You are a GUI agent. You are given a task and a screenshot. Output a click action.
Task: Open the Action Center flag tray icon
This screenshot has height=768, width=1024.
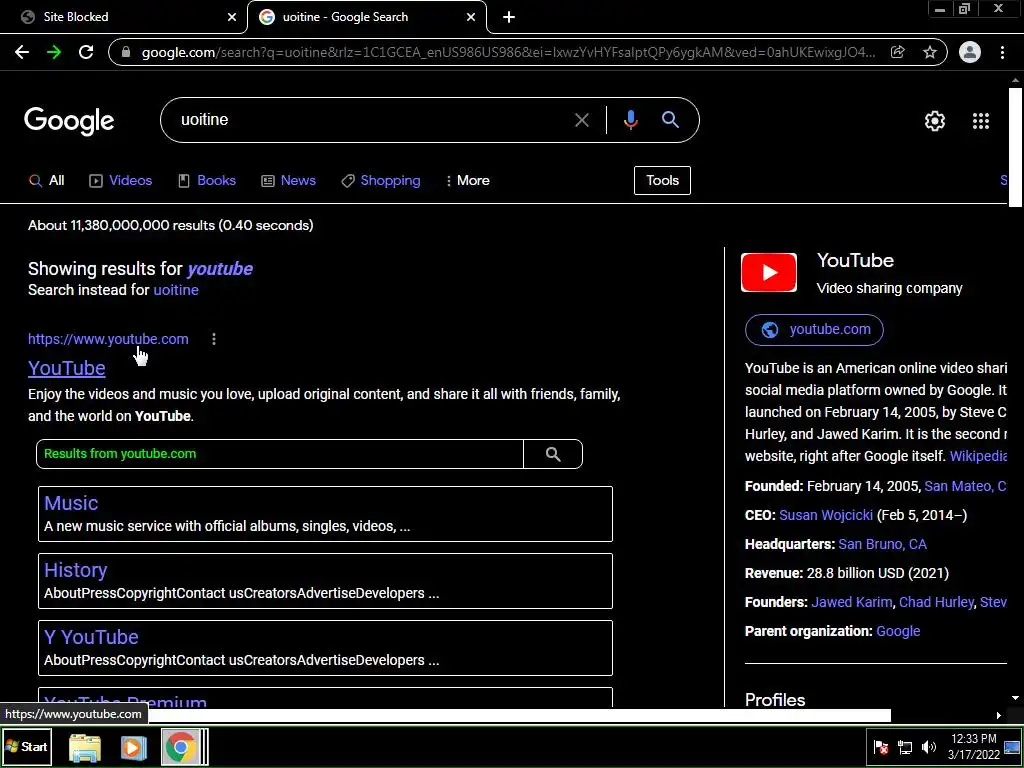(x=881, y=747)
